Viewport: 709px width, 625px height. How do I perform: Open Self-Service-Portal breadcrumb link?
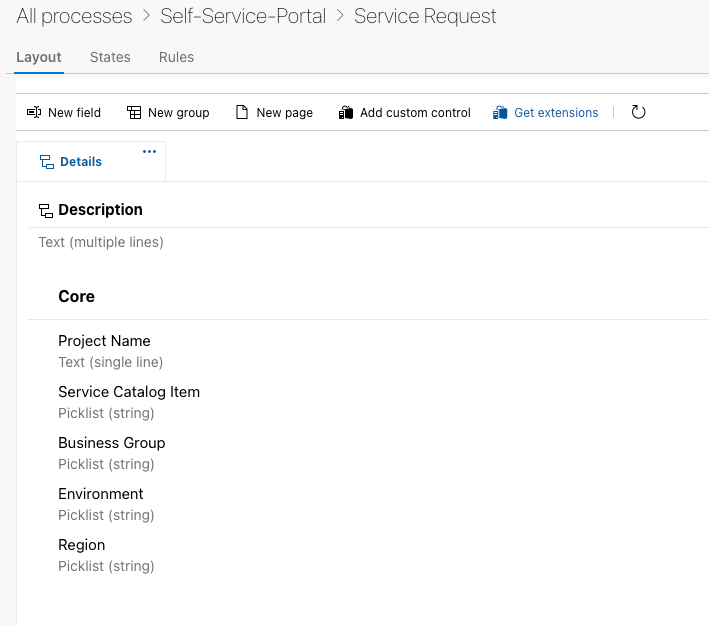tap(243, 16)
